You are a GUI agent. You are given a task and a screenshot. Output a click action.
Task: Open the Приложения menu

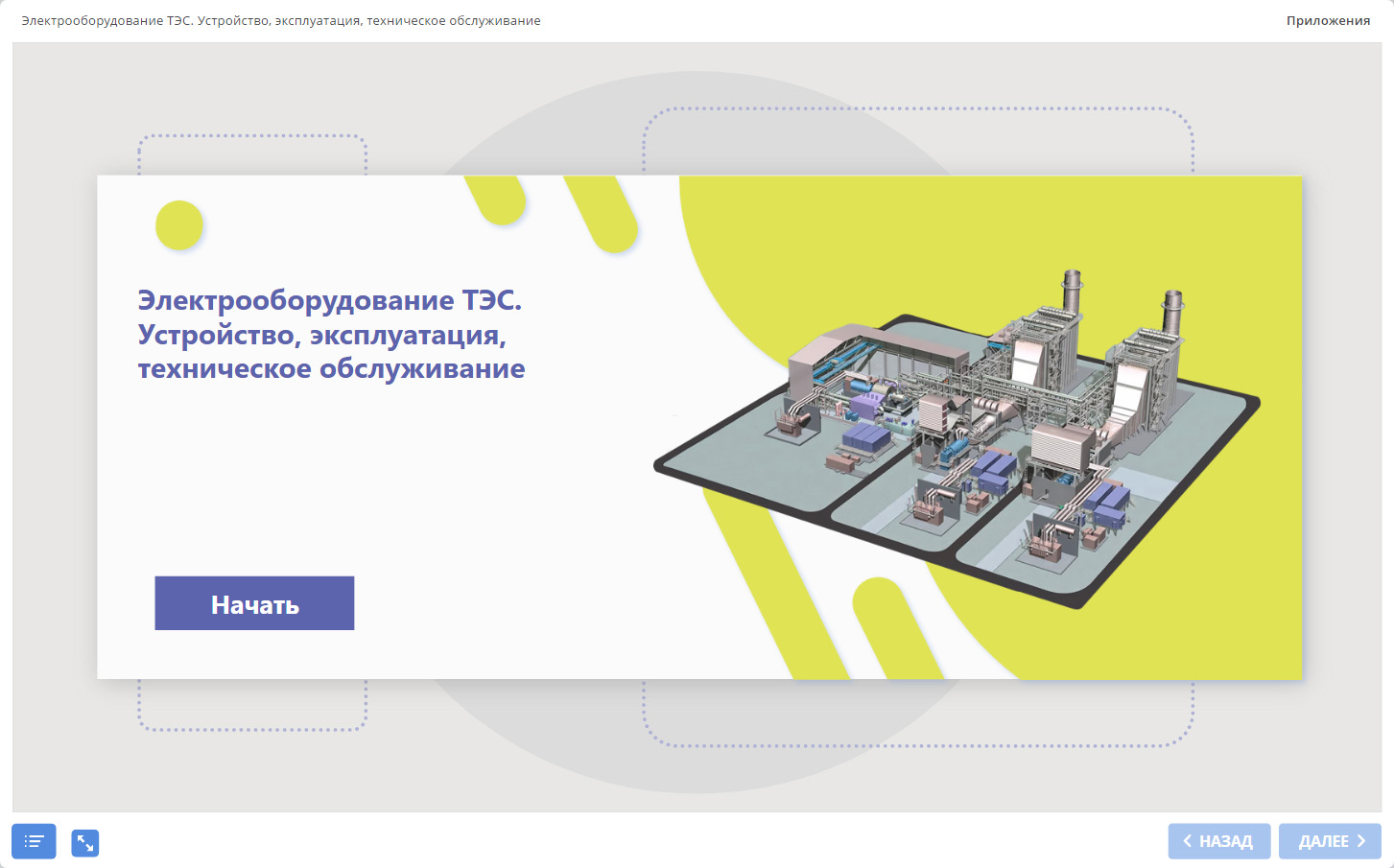click(x=1328, y=20)
